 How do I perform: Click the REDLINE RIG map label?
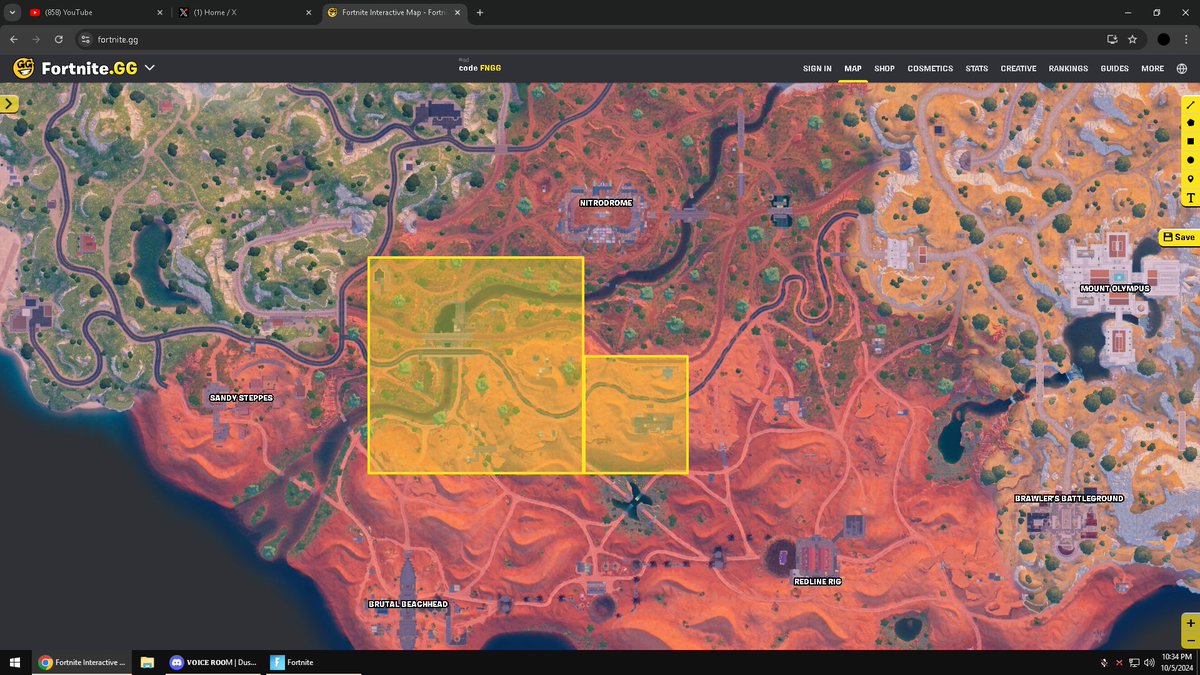click(x=818, y=581)
